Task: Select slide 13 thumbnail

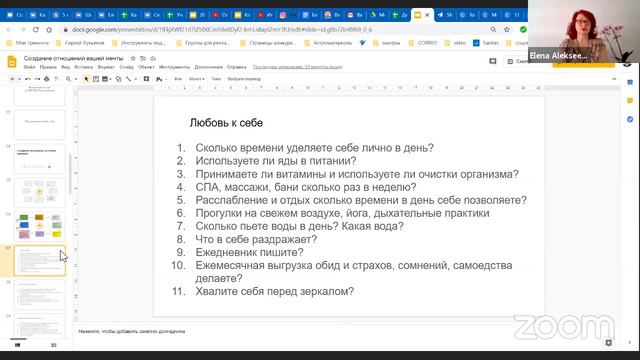Action: pyautogui.click(x=40, y=124)
